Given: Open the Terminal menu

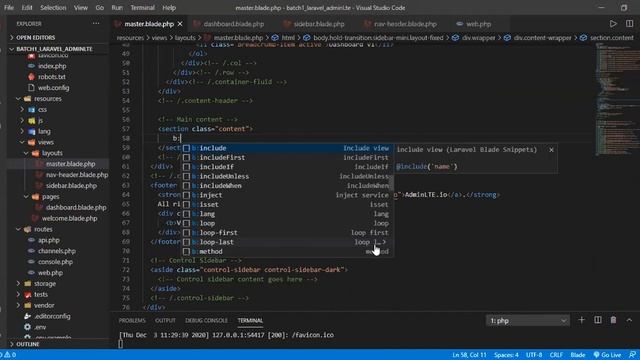Looking at the screenshot, I should 142,8.
